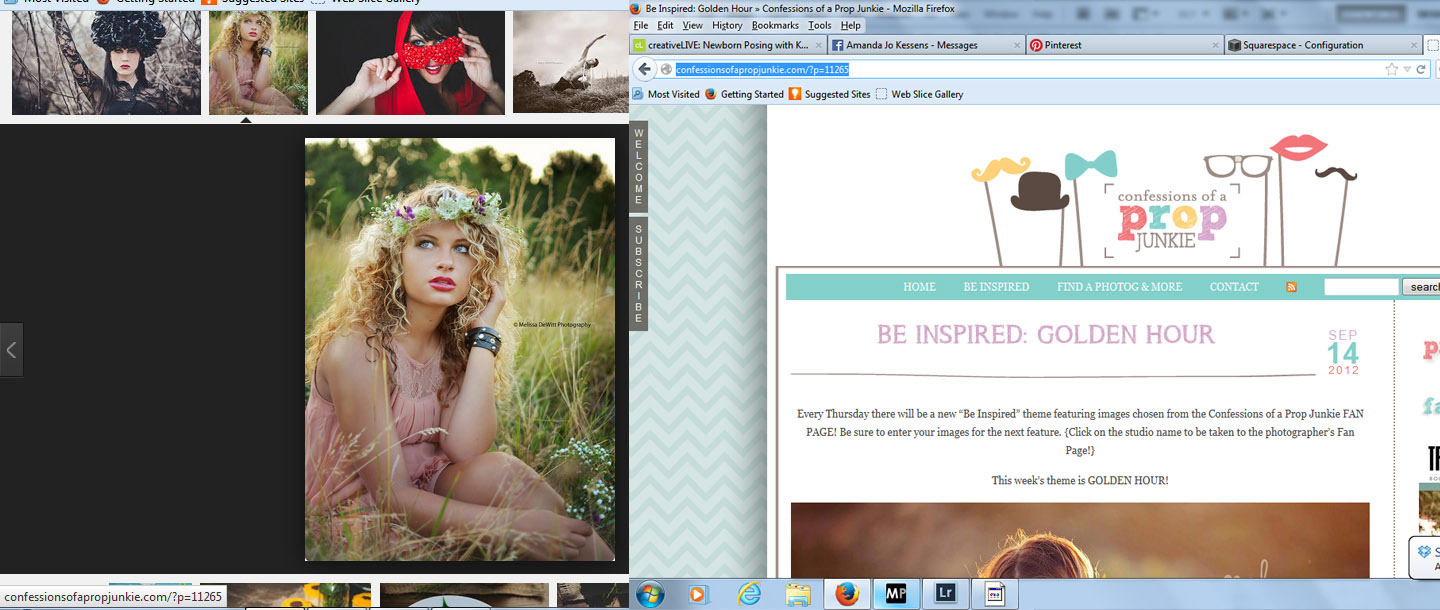The image size is (1440, 610).
Task: Click the Firefox back arrow button
Action: 644,69
